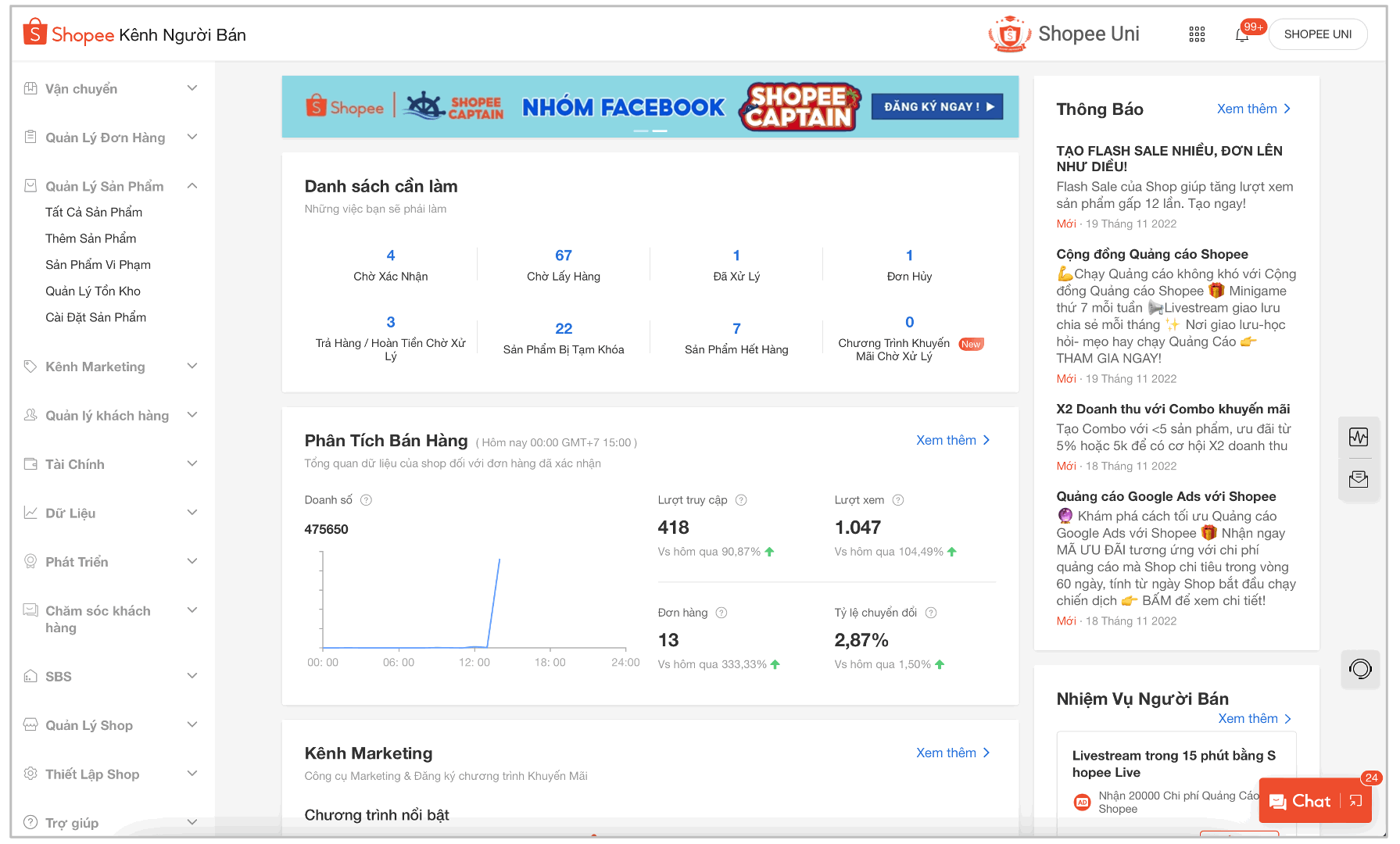This screenshot has height=844, width=1400.
Task: Open Tất Cả Sản Phẩm submenu item
Action: point(94,213)
